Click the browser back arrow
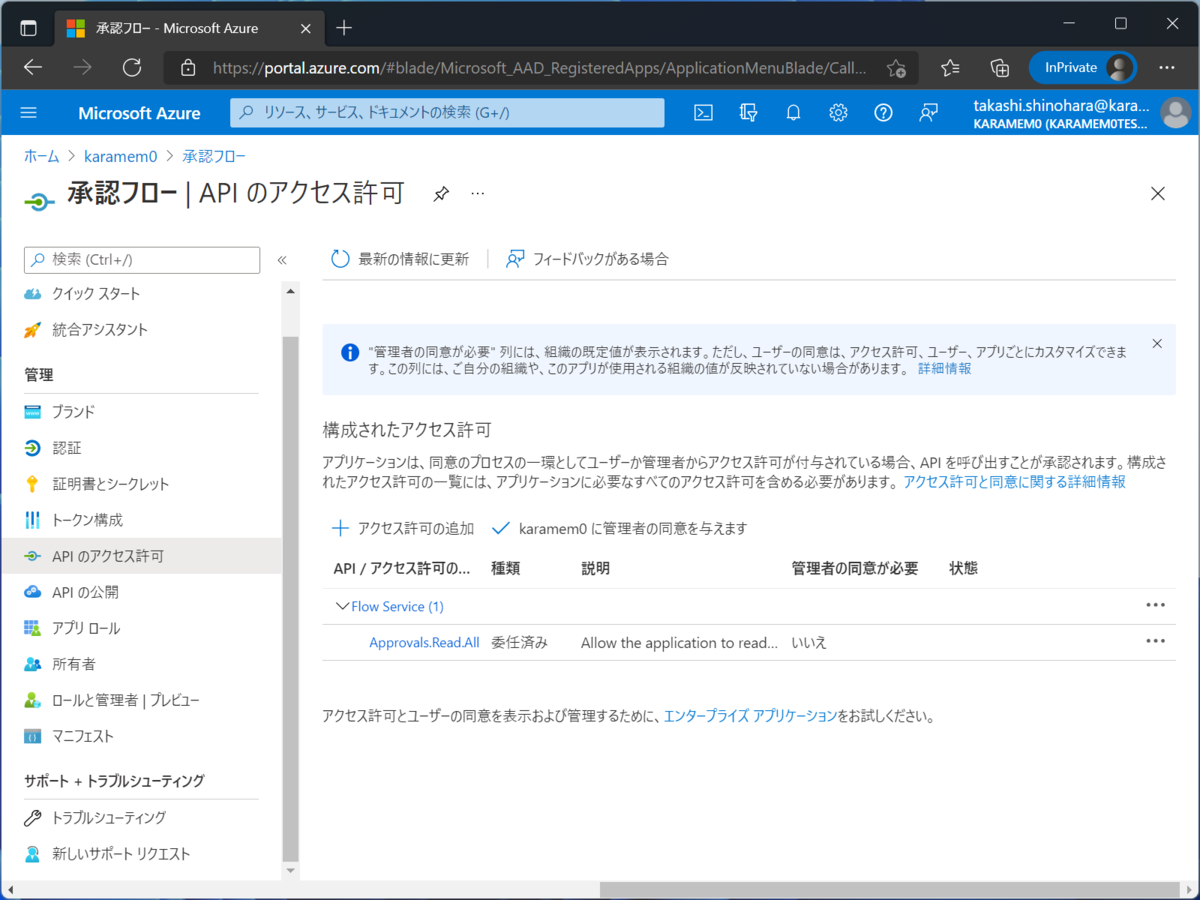The height and width of the screenshot is (900, 1200). 33,67
